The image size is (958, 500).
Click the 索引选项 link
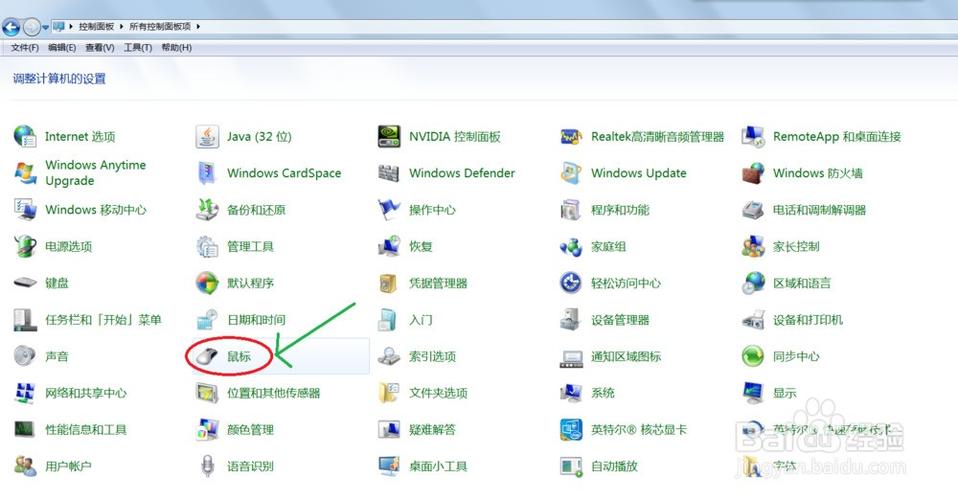click(432, 356)
